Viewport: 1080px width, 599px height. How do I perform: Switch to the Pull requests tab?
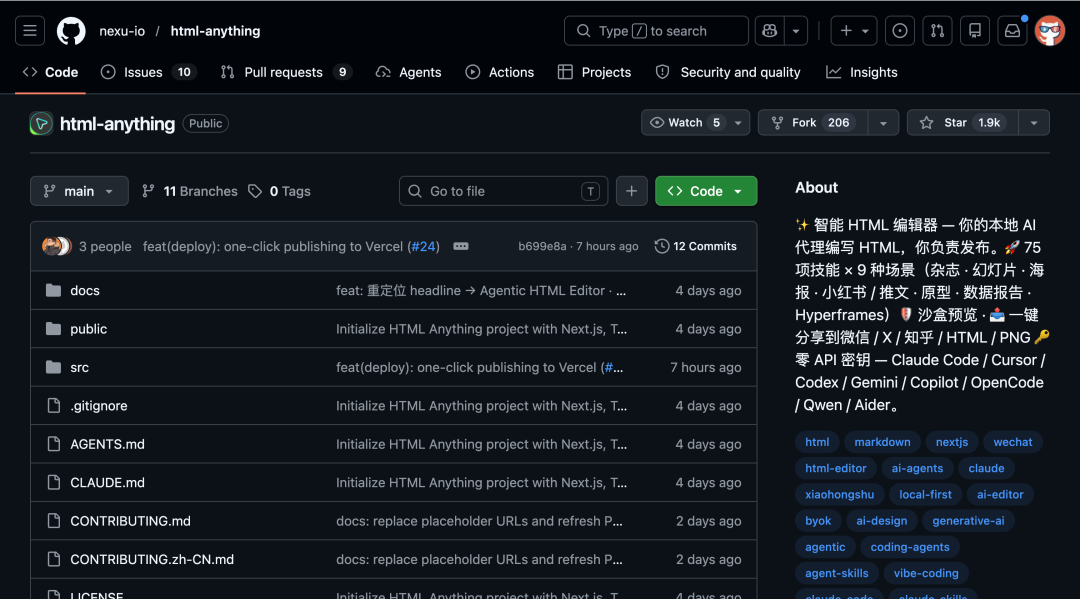click(x=286, y=72)
